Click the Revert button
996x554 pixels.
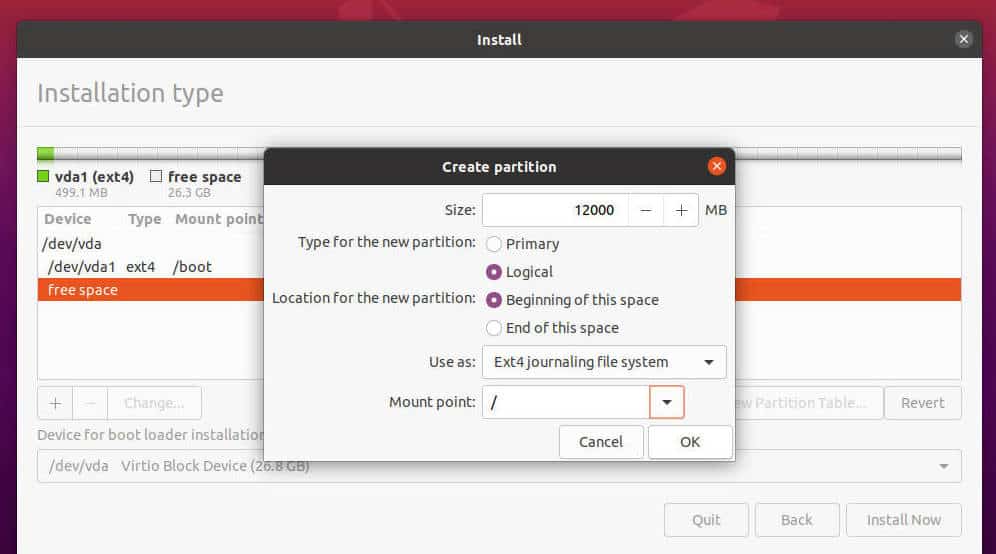922,403
